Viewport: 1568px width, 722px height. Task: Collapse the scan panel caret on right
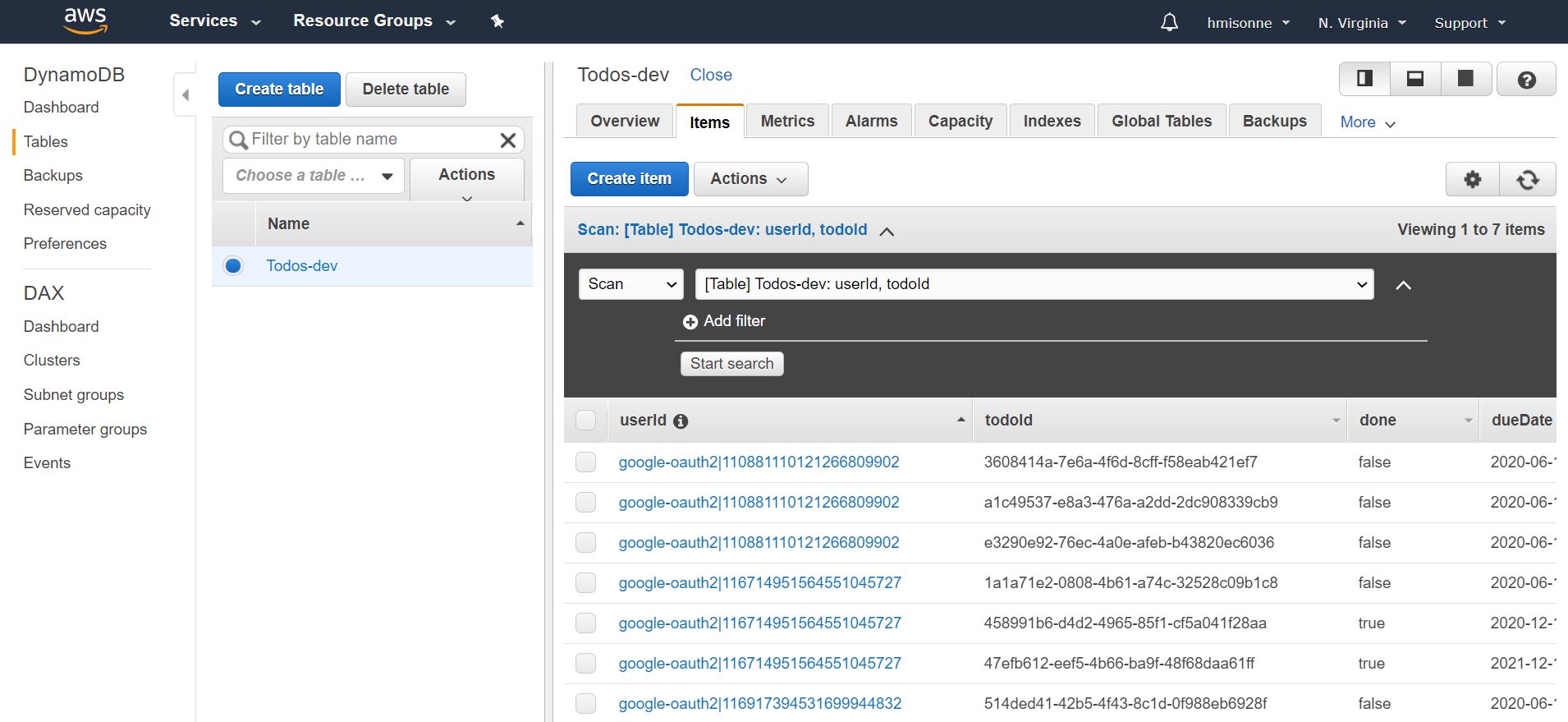[1404, 285]
